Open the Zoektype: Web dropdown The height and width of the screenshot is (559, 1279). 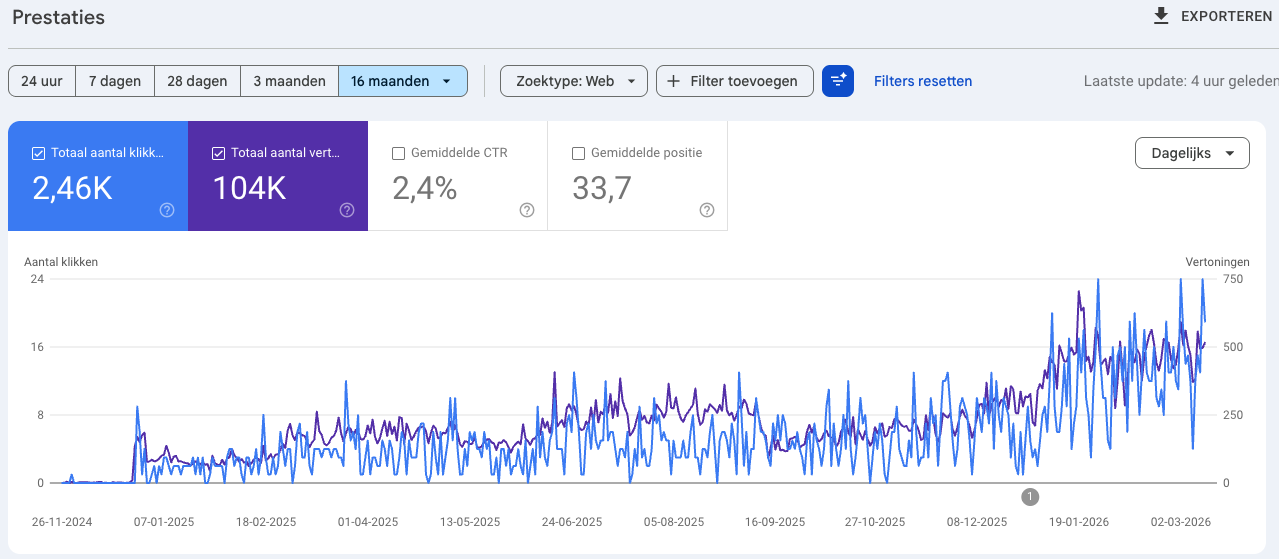pos(574,81)
